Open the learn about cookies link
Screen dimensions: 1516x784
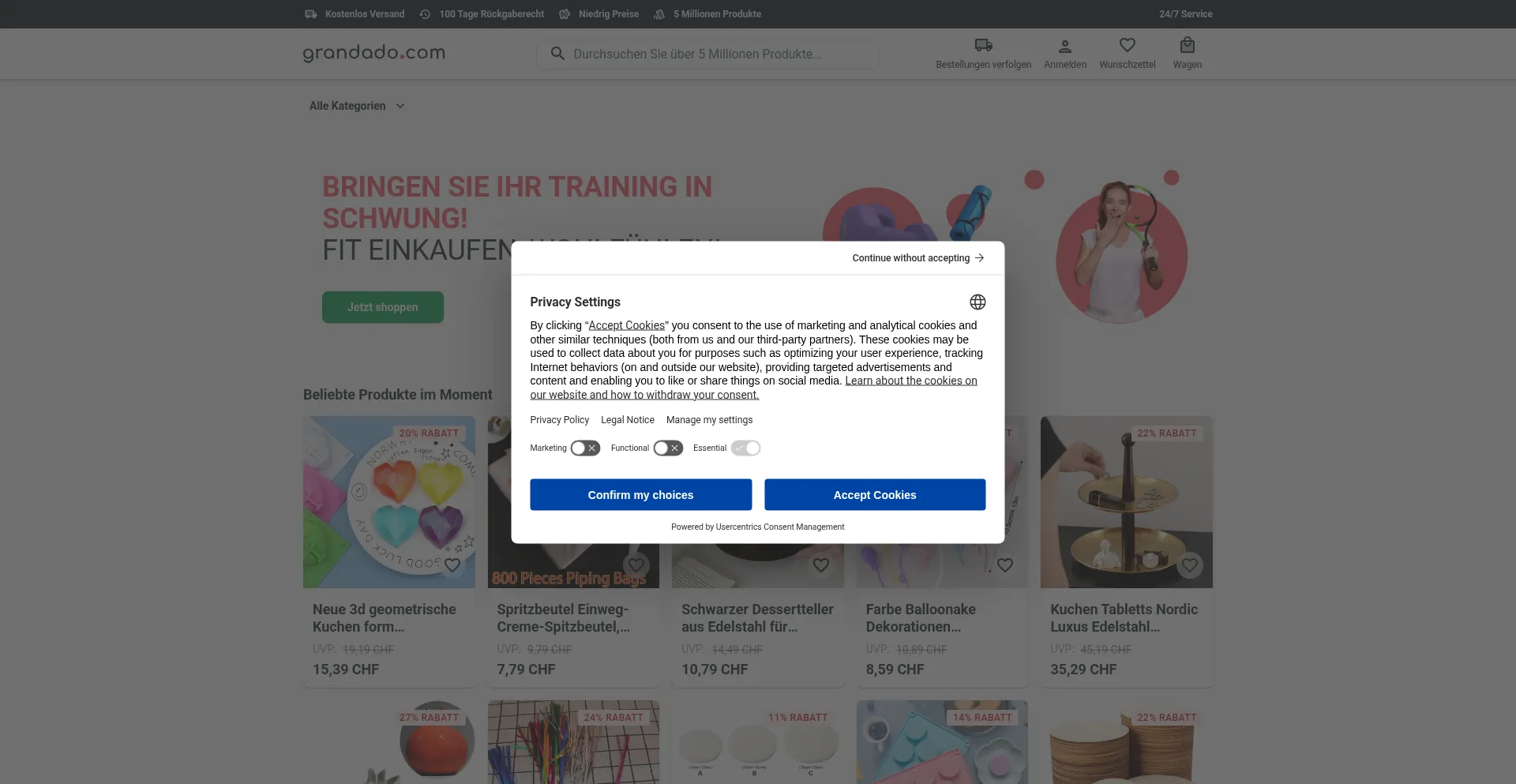point(910,381)
